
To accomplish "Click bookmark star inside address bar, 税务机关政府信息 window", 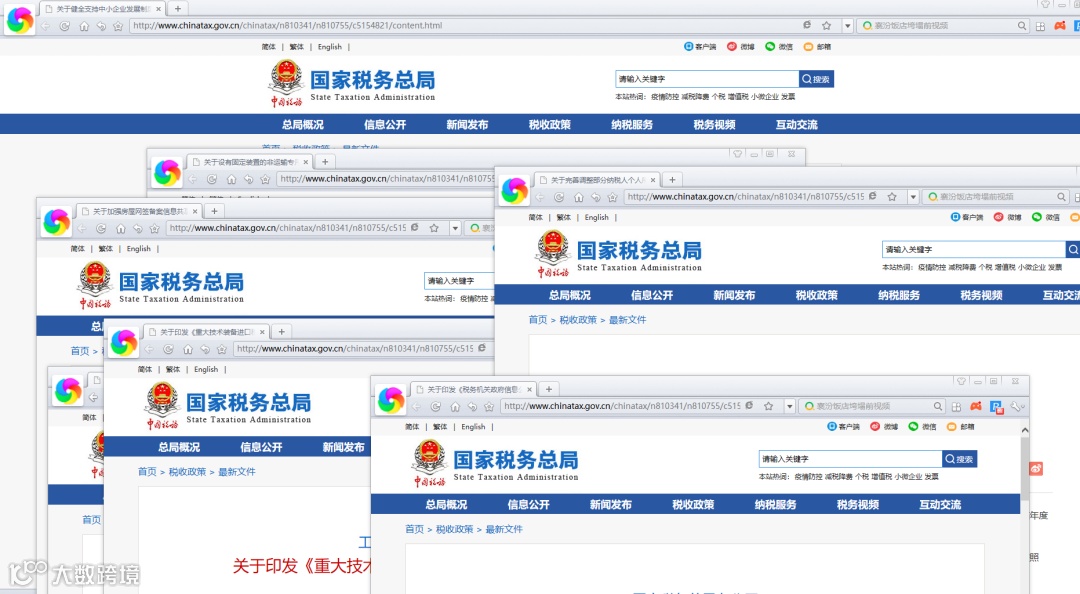I will coord(769,406).
